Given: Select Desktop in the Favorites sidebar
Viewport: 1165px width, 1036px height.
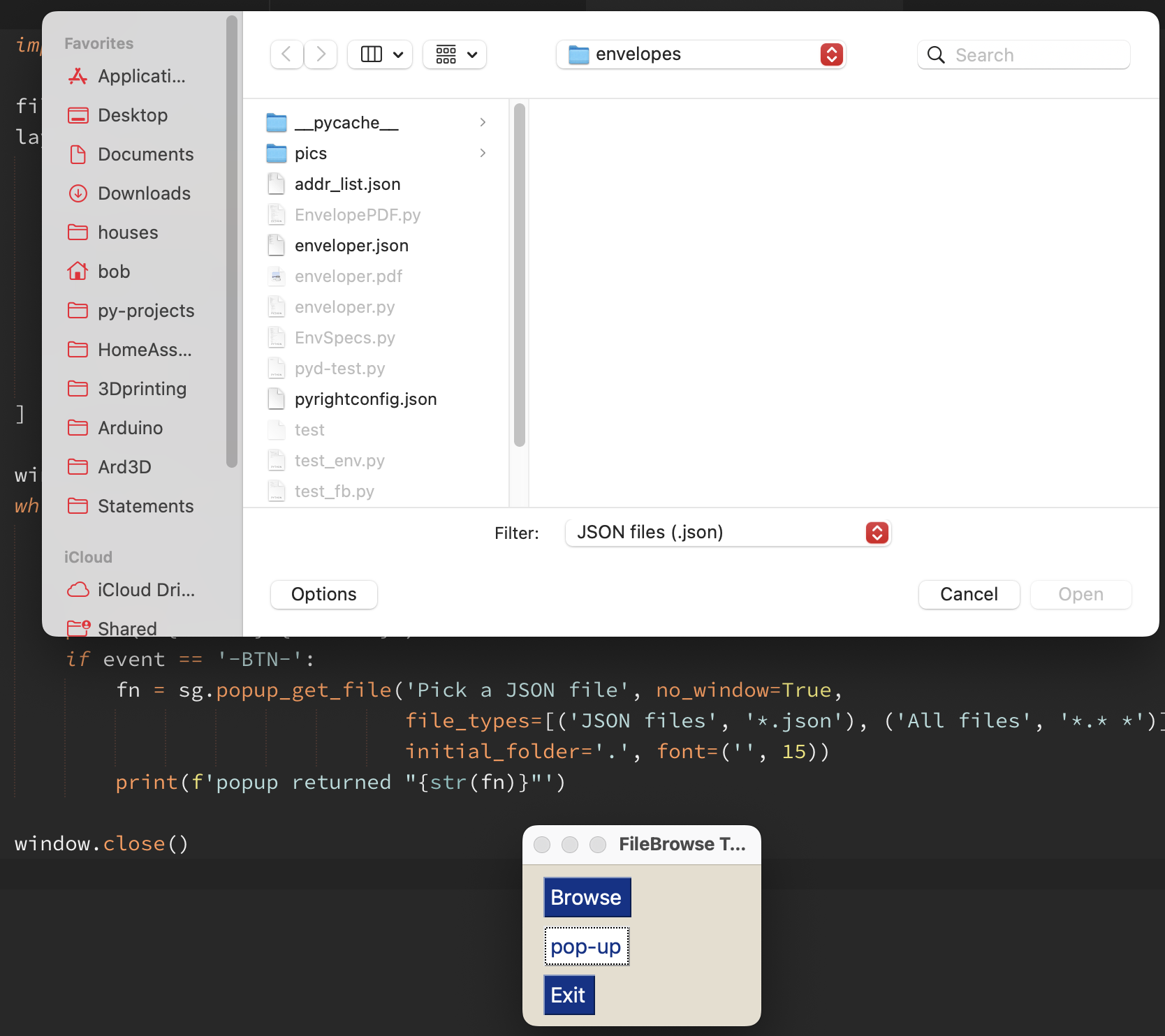Looking at the screenshot, I should coord(133,114).
